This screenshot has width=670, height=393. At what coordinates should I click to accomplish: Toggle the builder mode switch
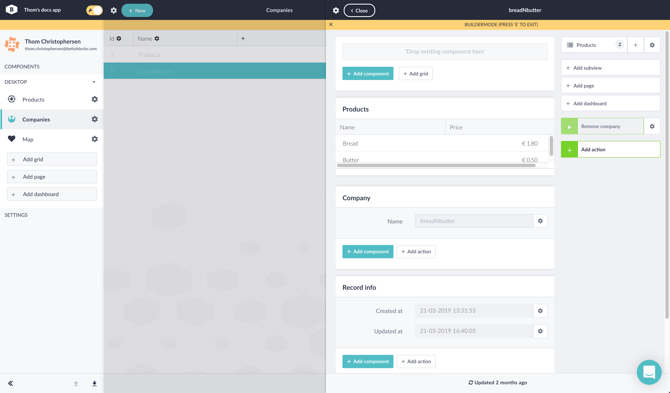[94, 10]
